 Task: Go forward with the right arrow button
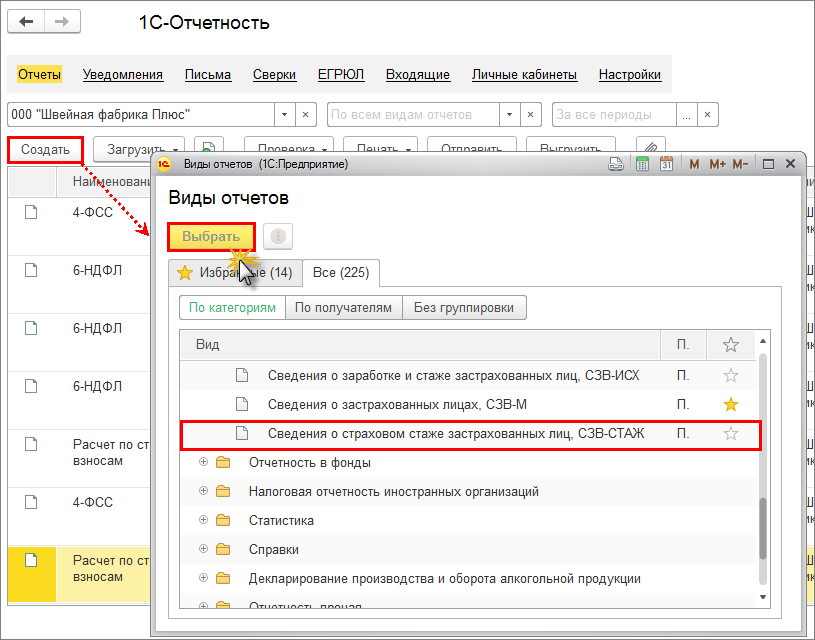click(x=62, y=22)
